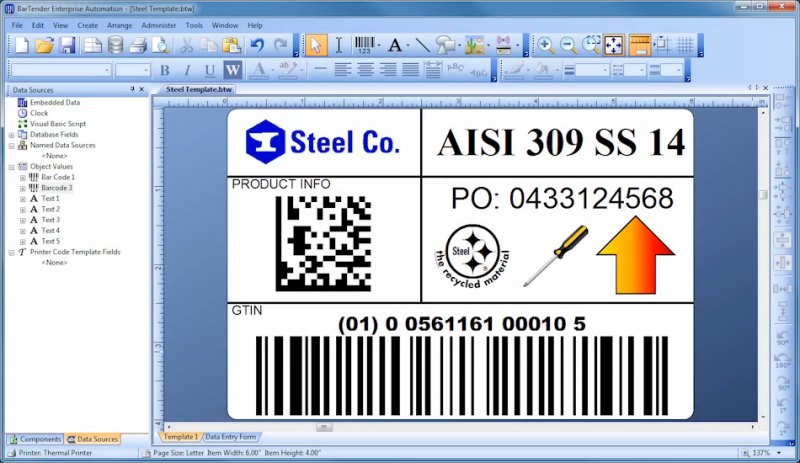800x463 pixels.
Task: Click the undo arrow
Action: [x=258, y=45]
